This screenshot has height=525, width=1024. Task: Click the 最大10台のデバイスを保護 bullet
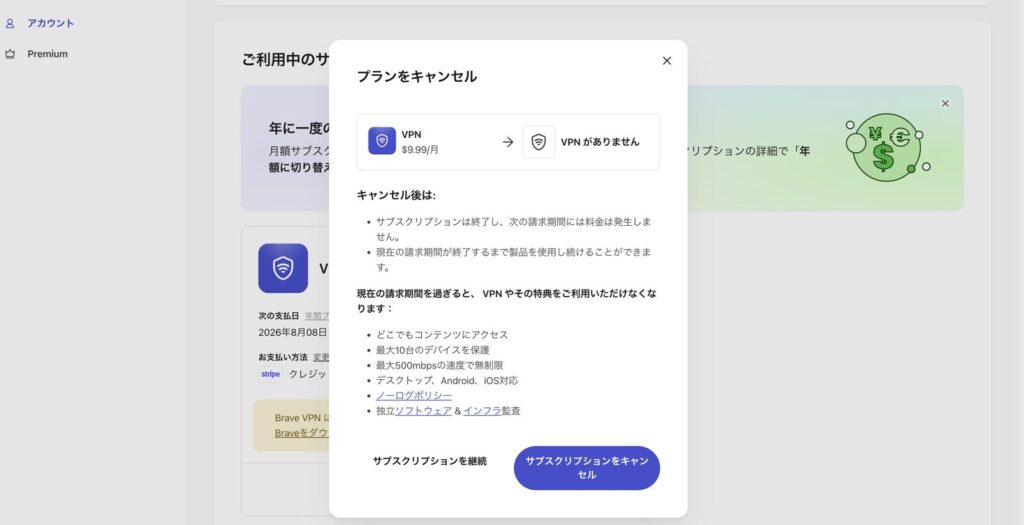(x=432, y=350)
